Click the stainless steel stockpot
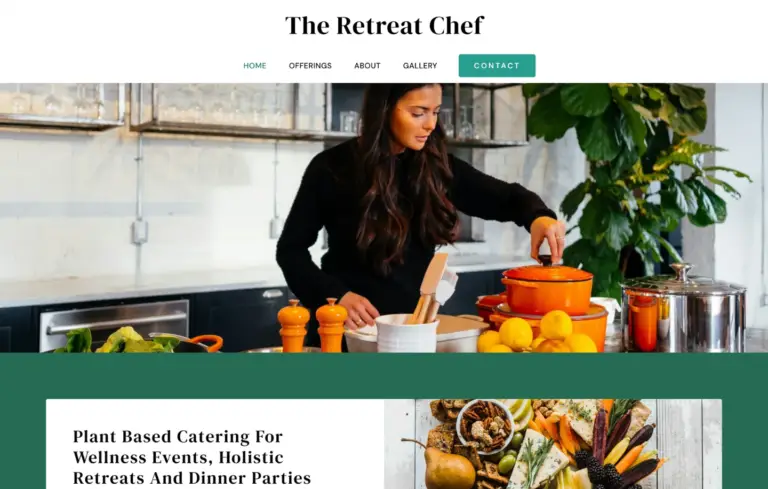Image resolution: width=768 pixels, height=489 pixels. 684,309
